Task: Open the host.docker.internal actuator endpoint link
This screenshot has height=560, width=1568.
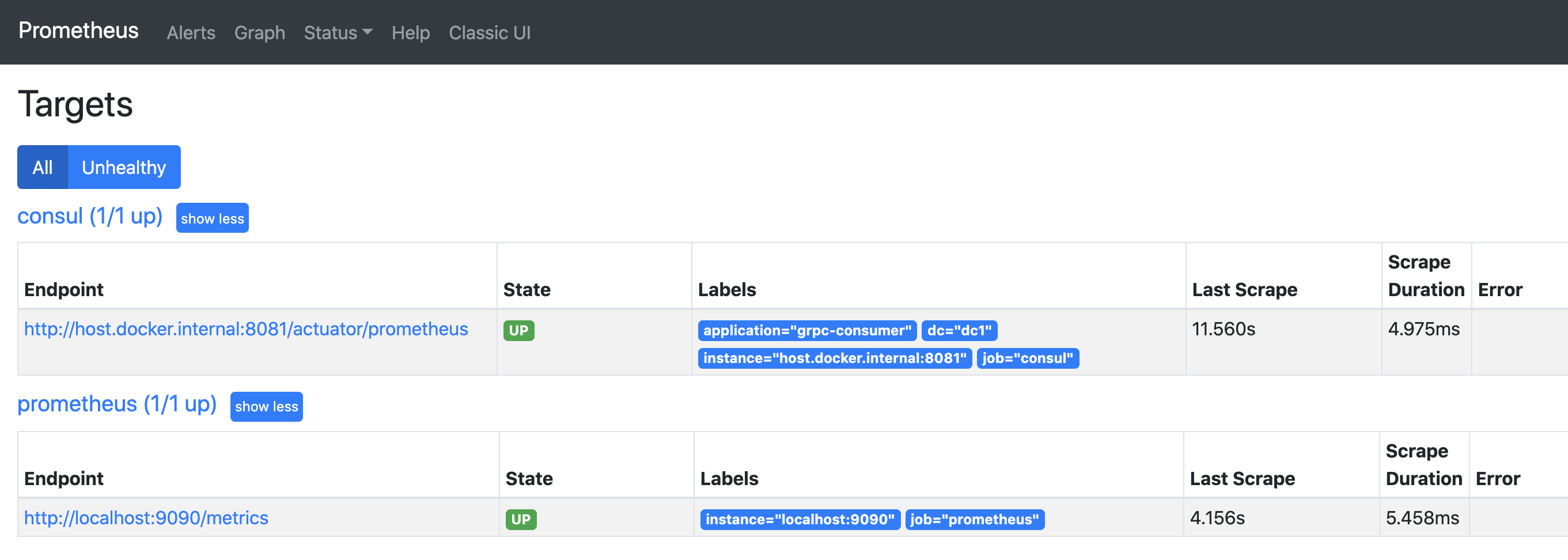Action: [245, 329]
